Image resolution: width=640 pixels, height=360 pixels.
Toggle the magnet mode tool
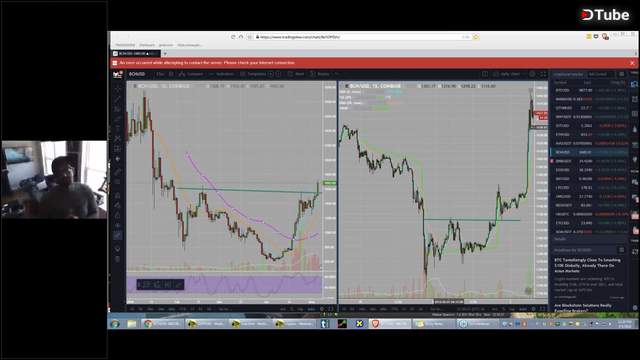tap(118, 195)
